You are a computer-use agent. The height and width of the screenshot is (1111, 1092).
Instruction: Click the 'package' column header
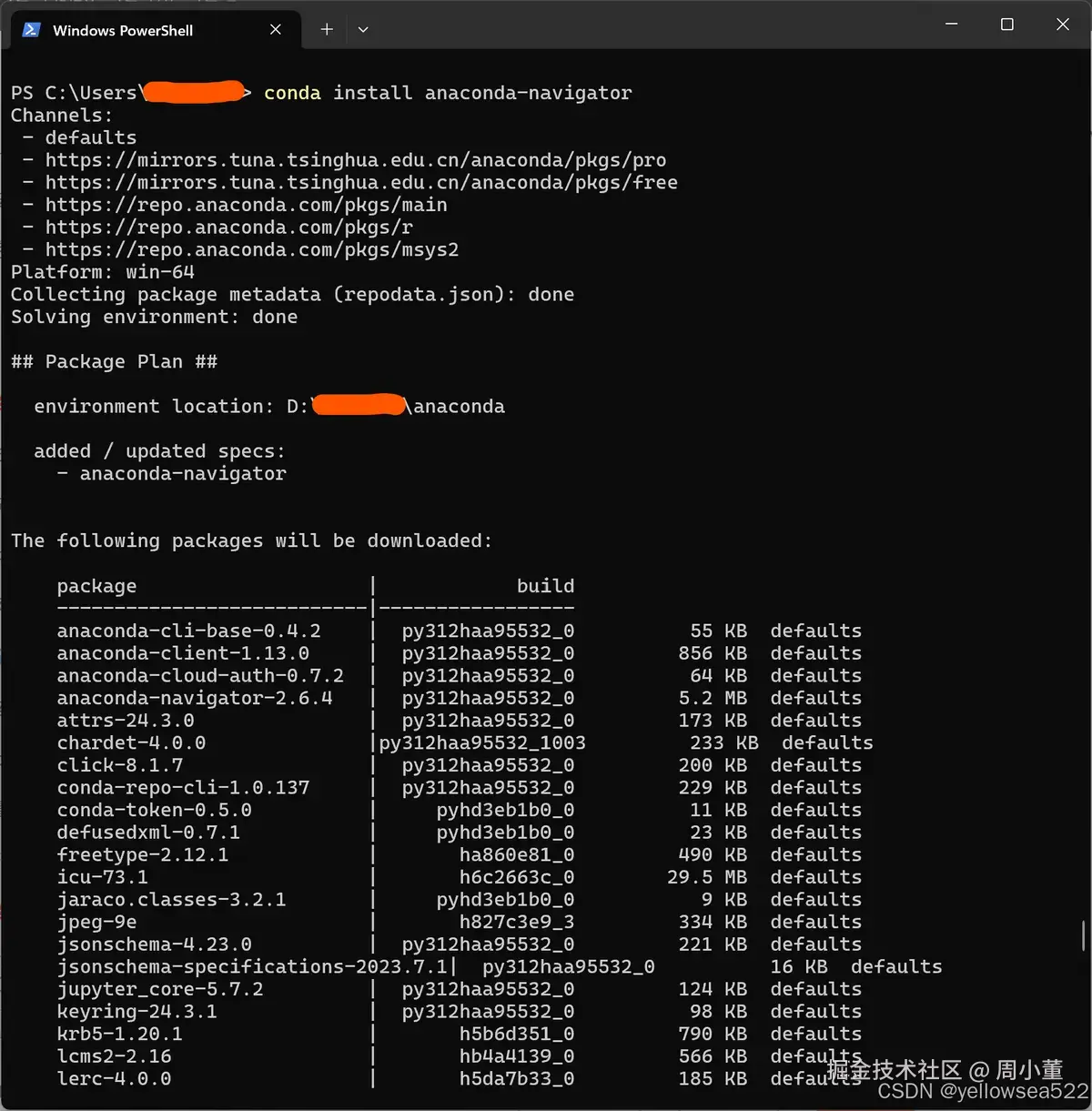click(96, 586)
